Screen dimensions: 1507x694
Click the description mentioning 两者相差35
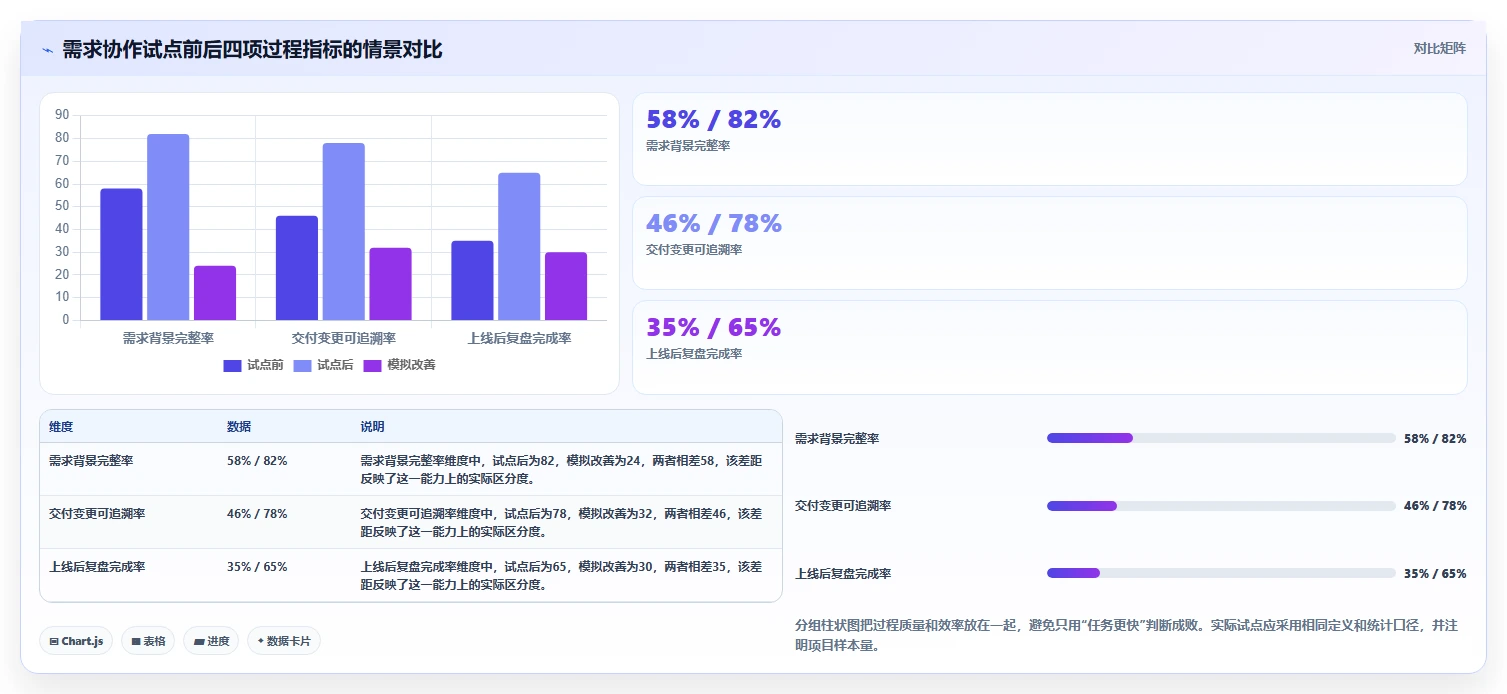point(561,576)
